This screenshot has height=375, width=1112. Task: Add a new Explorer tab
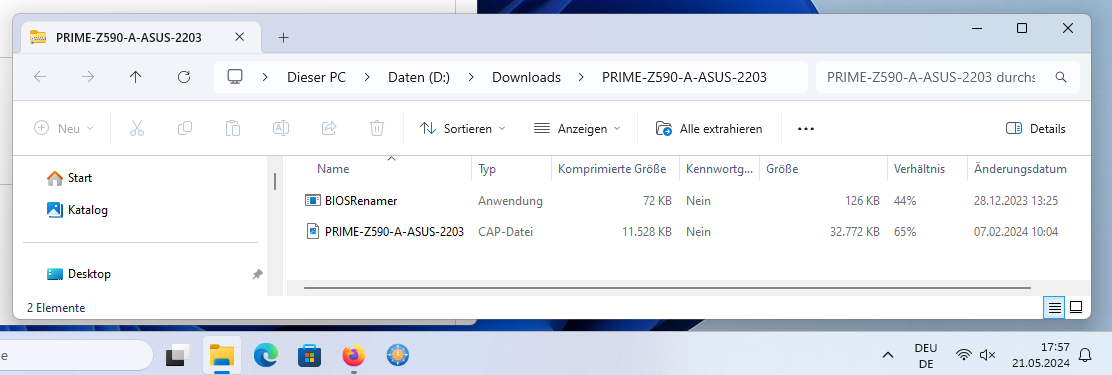pyautogui.click(x=284, y=38)
